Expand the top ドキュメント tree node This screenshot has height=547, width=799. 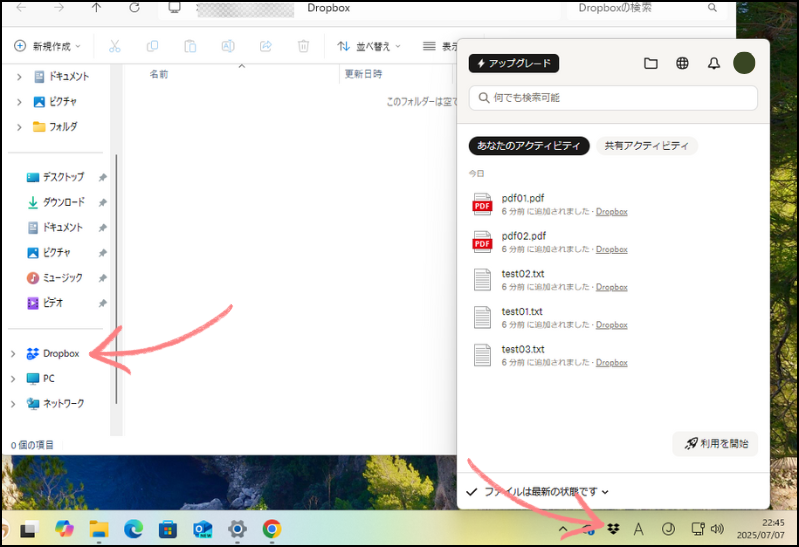(x=19, y=77)
